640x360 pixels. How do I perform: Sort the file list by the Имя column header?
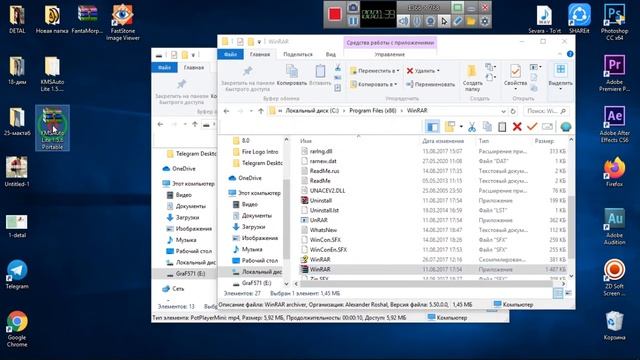(306, 141)
